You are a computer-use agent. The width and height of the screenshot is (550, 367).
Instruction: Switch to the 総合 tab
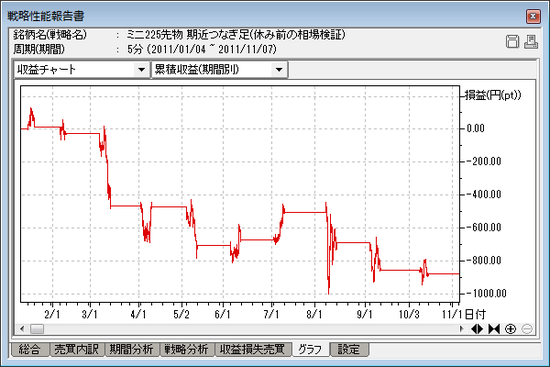tap(30, 349)
